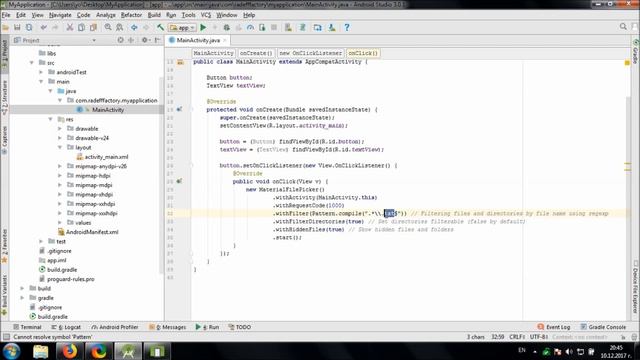The image size is (640, 360).
Task: Collapse the layout folder node
Action: 60,147
